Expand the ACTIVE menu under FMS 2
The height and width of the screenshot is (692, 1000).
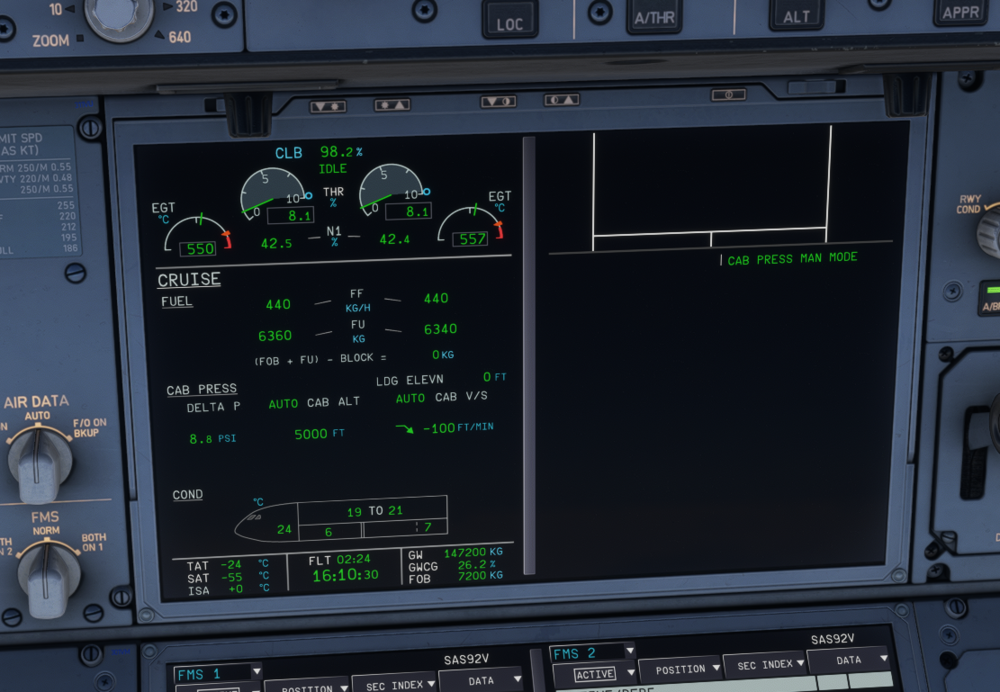[600, 675]
